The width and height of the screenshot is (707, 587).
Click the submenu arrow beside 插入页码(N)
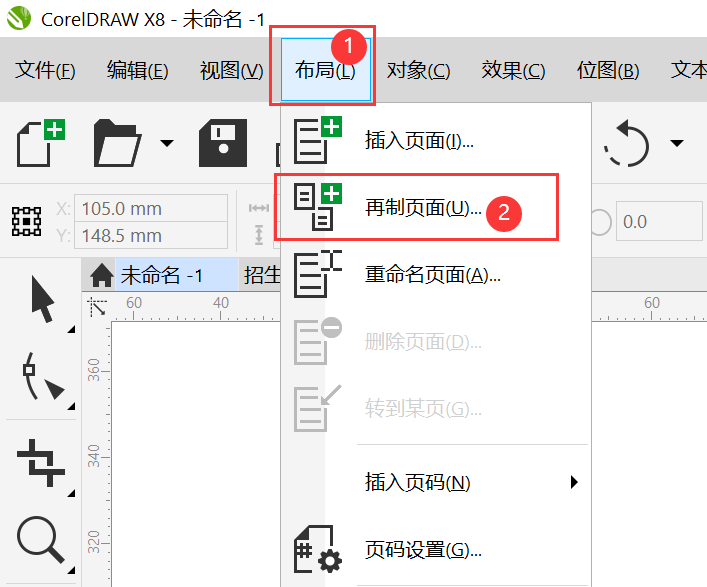coord(574,482)
